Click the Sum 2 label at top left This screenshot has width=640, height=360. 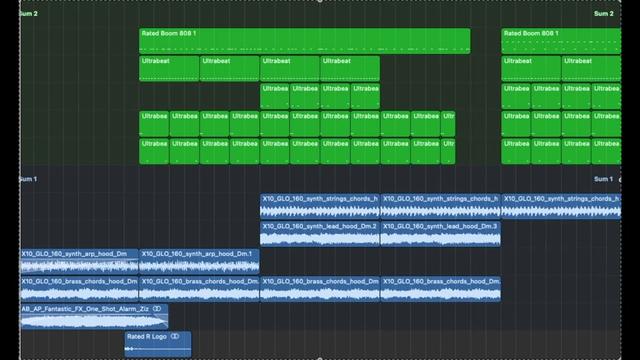pyautogui.click(x=29, y=13)
